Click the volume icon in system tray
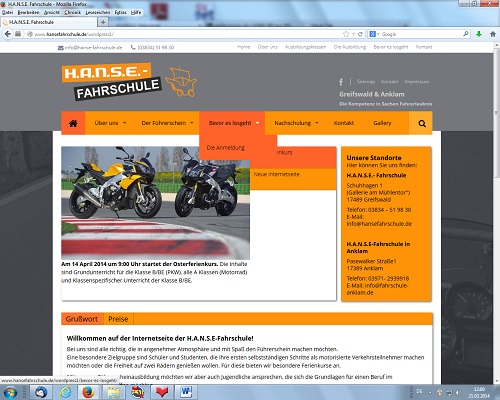500x400 pixels. (x=459, y=392)
